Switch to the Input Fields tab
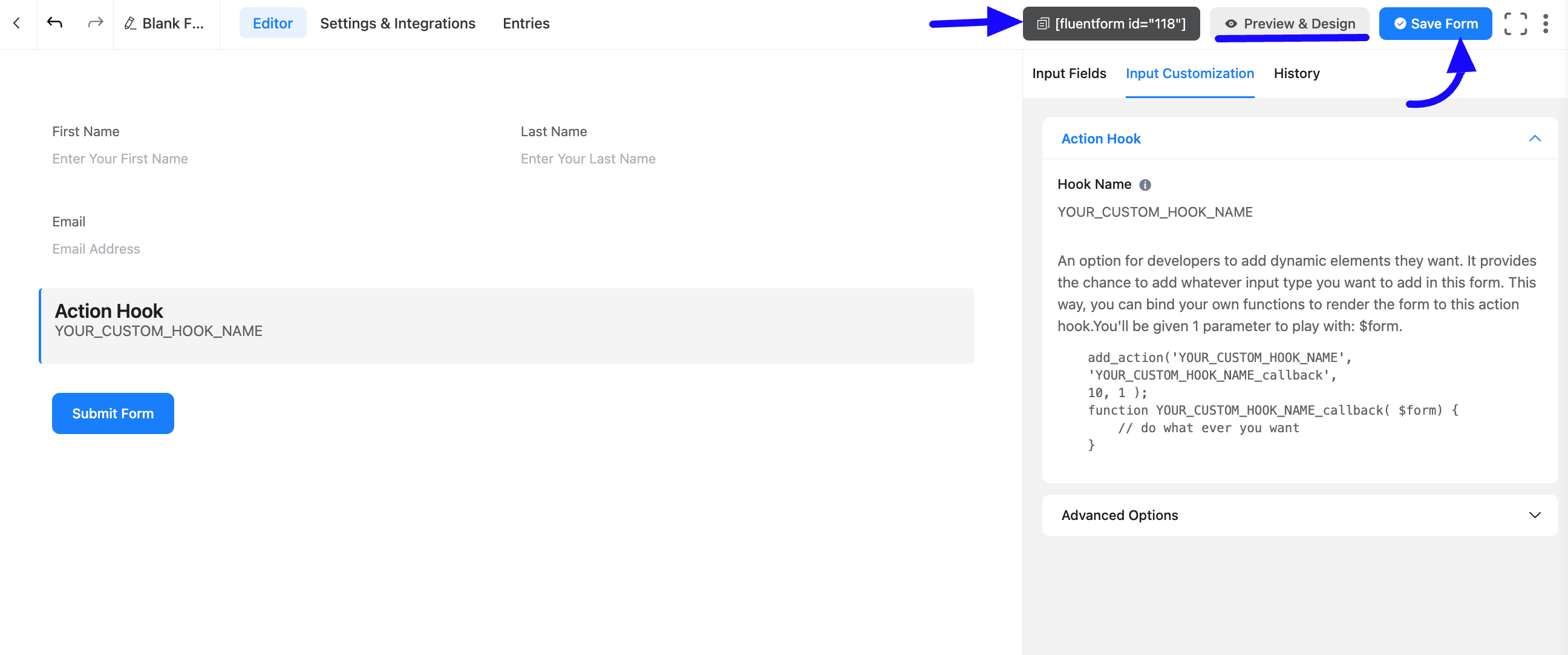Viewport: 1568px width, 655px height. (1069, 73)
